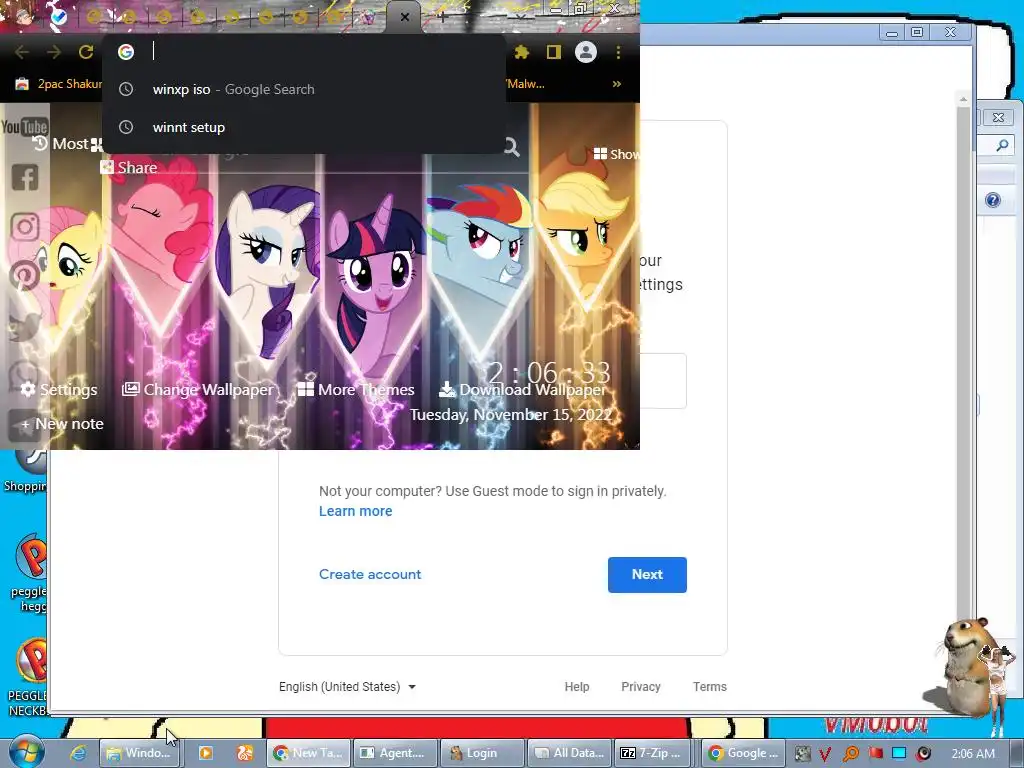Open Help link in sign-in footer
Image resolution: width=1024 pixels, height=768 pixels.
coord(577,686)
